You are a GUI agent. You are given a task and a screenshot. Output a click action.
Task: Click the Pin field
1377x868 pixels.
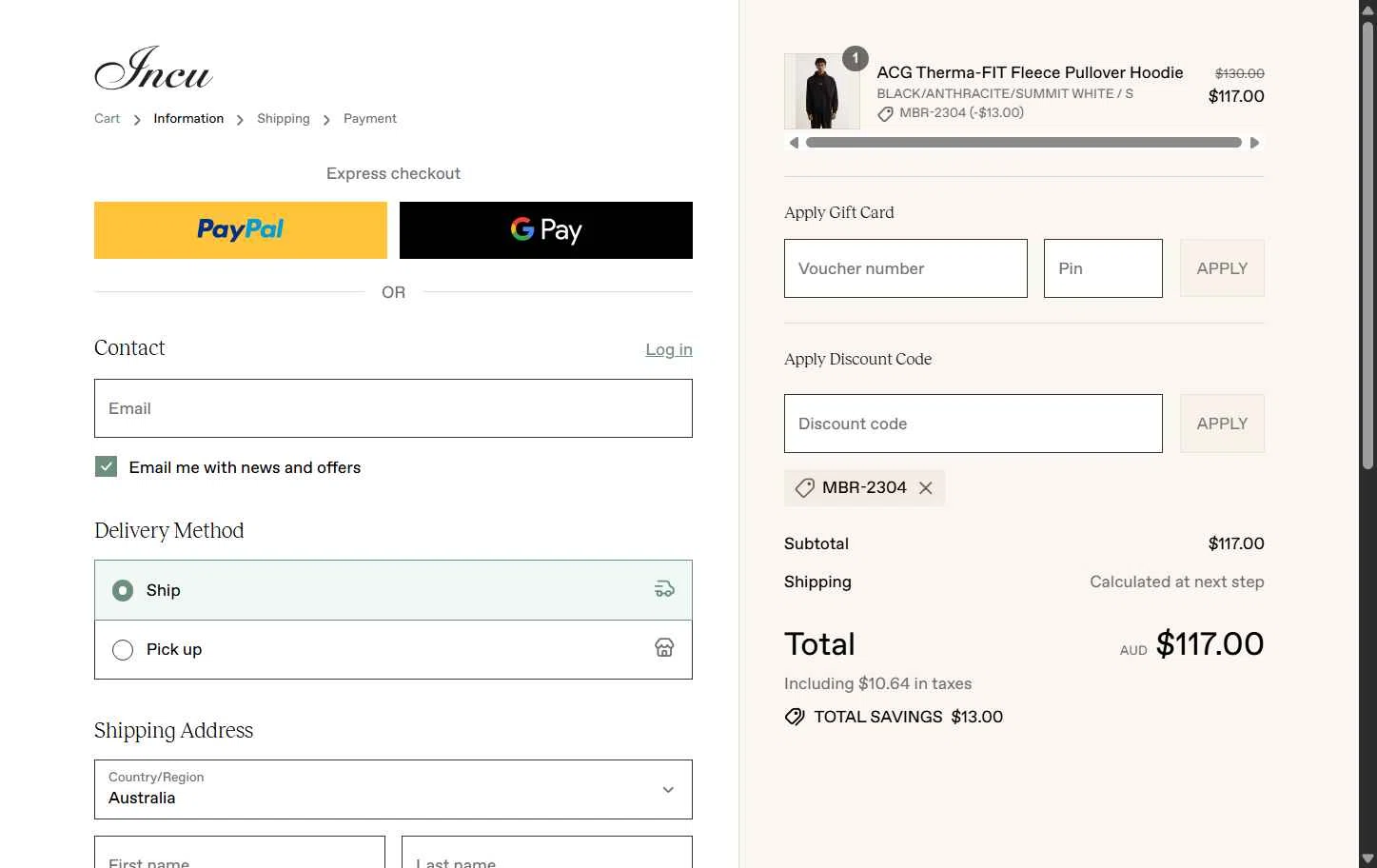coord(1103,268)
